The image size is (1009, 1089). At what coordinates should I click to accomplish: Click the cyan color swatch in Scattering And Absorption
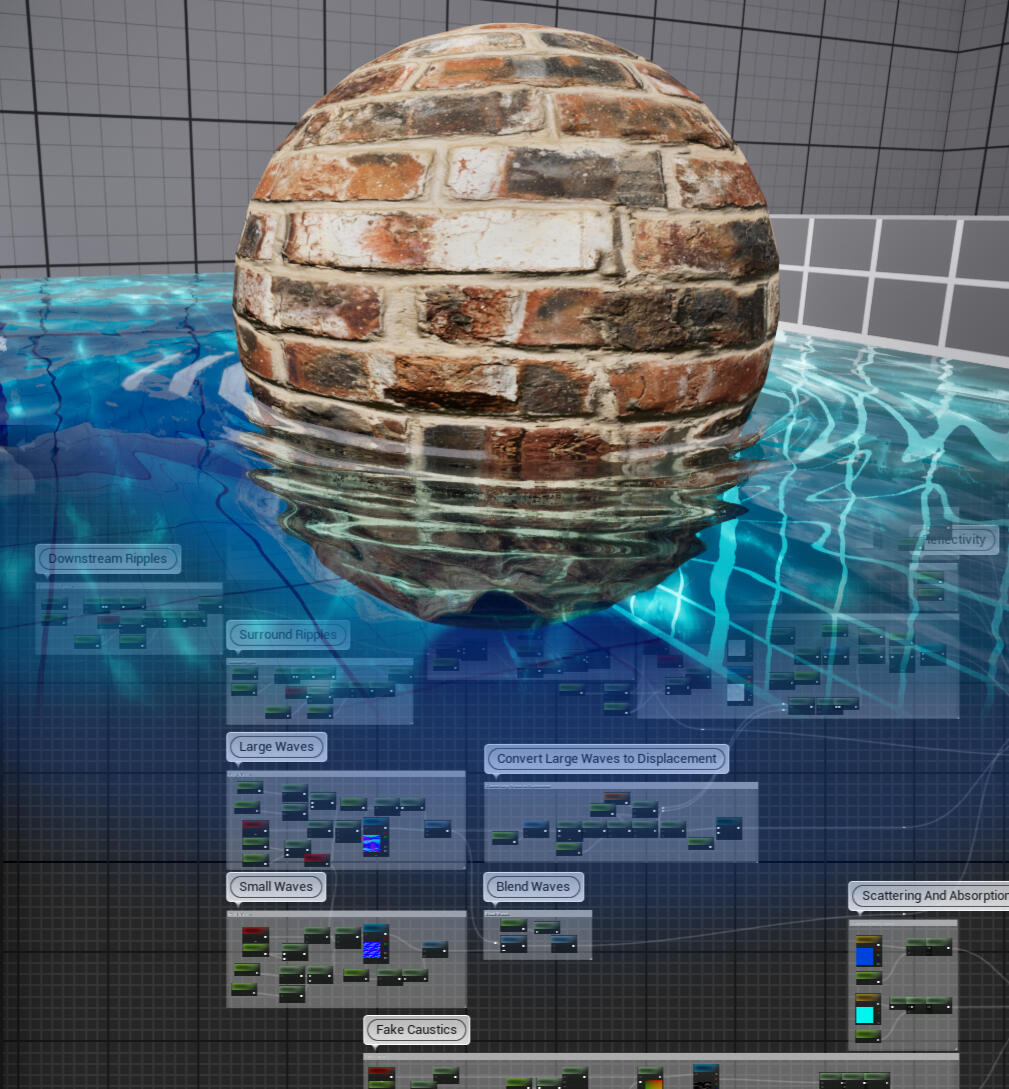866,1015
